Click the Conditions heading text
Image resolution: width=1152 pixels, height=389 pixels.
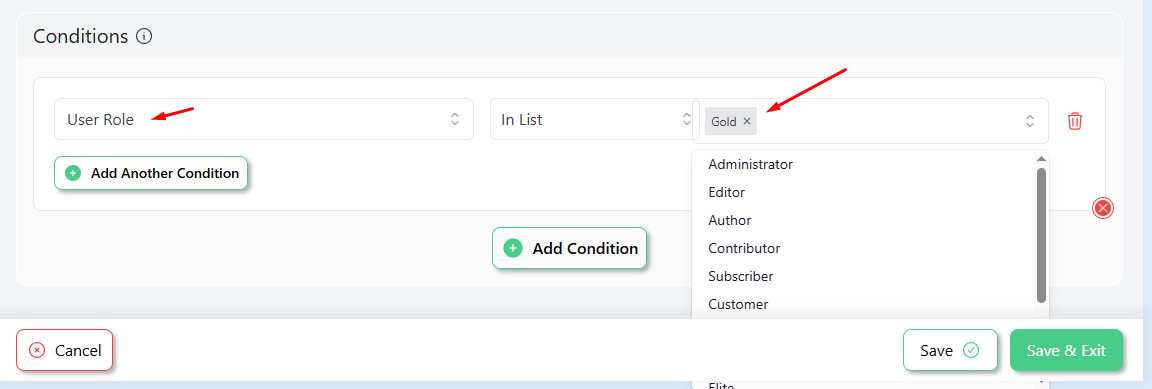point(81,36)
